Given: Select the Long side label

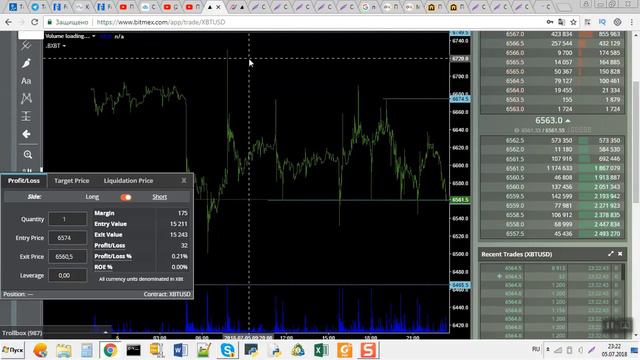Looking at the screenshot, I should coord(92,197).
